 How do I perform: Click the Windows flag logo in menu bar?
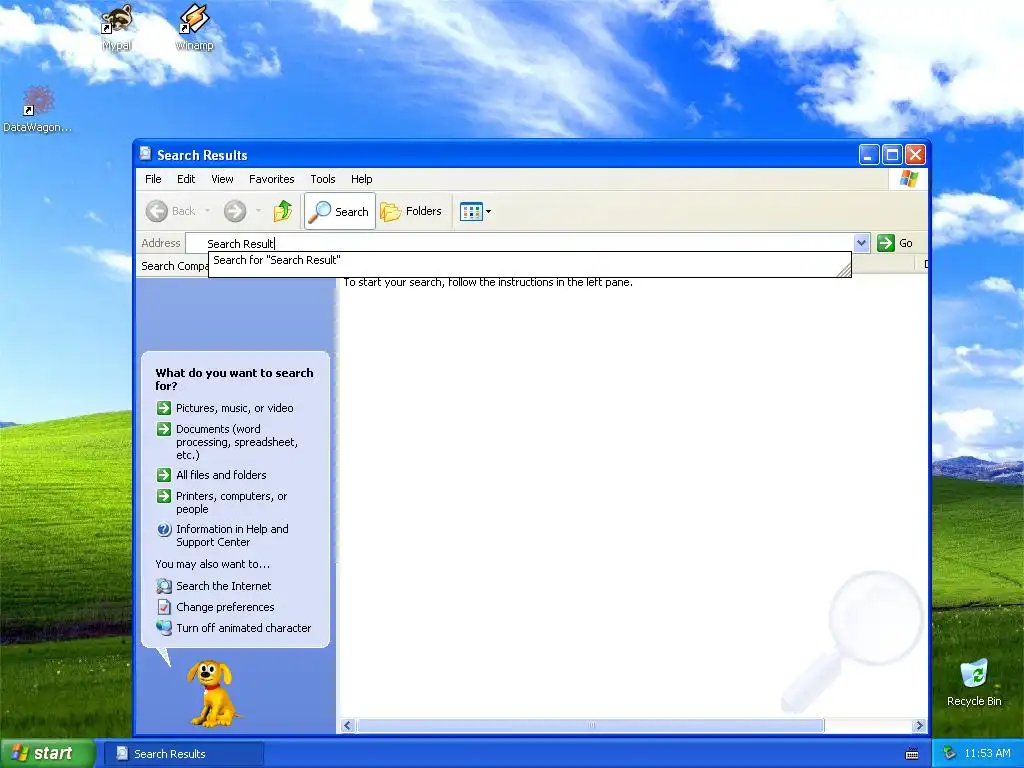tap(908, 179)
